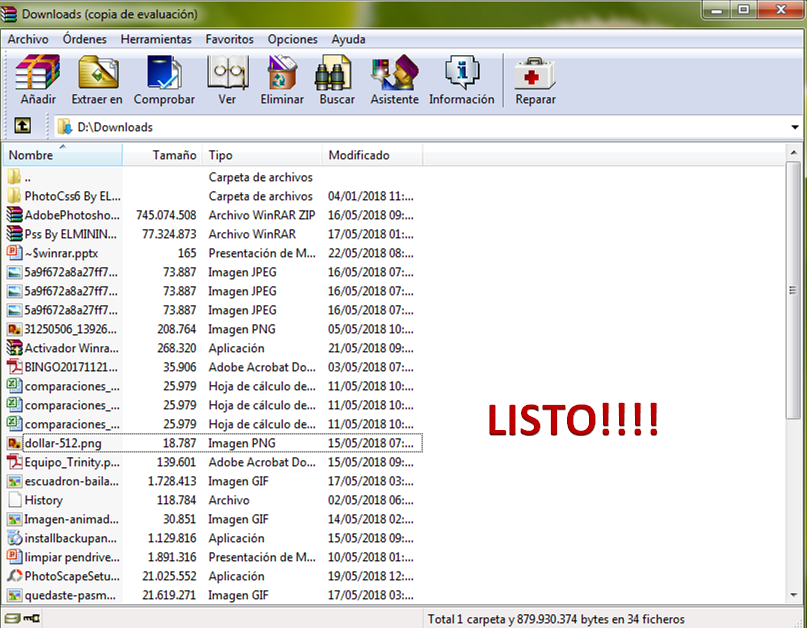This screenshot has height=628, width=807.
Task: Click the 19/05/2018 12:... modified date
Action: (371, 576)
